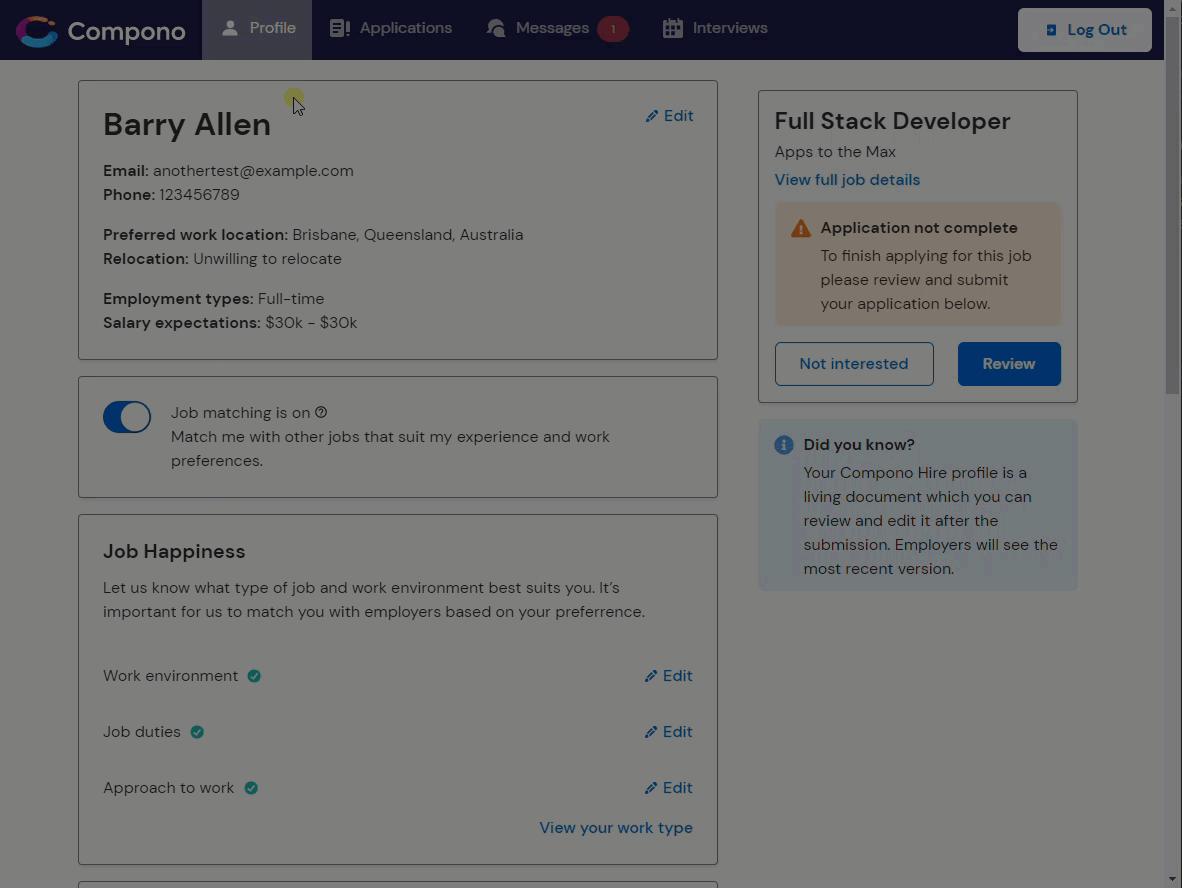Click the Profile person icon
Image resolution: width=1182 pixels, height=888 pixels.
pos(230,28)
